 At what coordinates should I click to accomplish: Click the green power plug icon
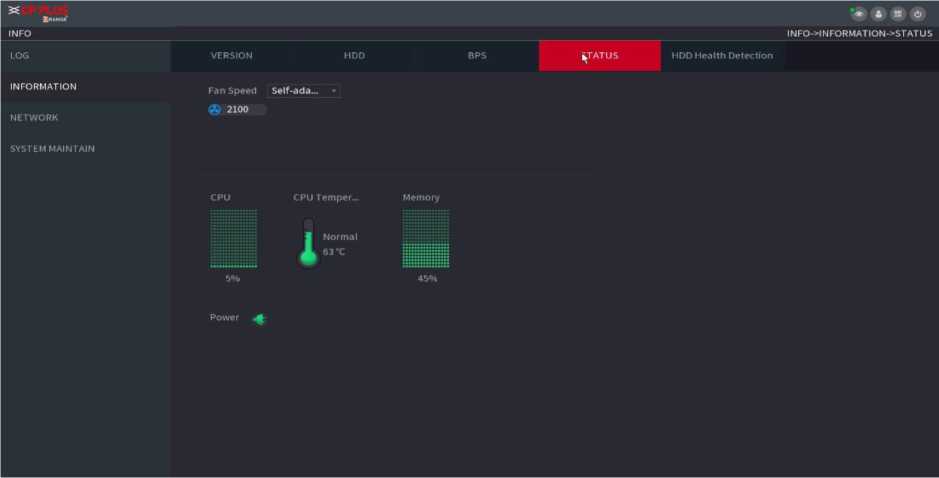click(x=259, y=319)
